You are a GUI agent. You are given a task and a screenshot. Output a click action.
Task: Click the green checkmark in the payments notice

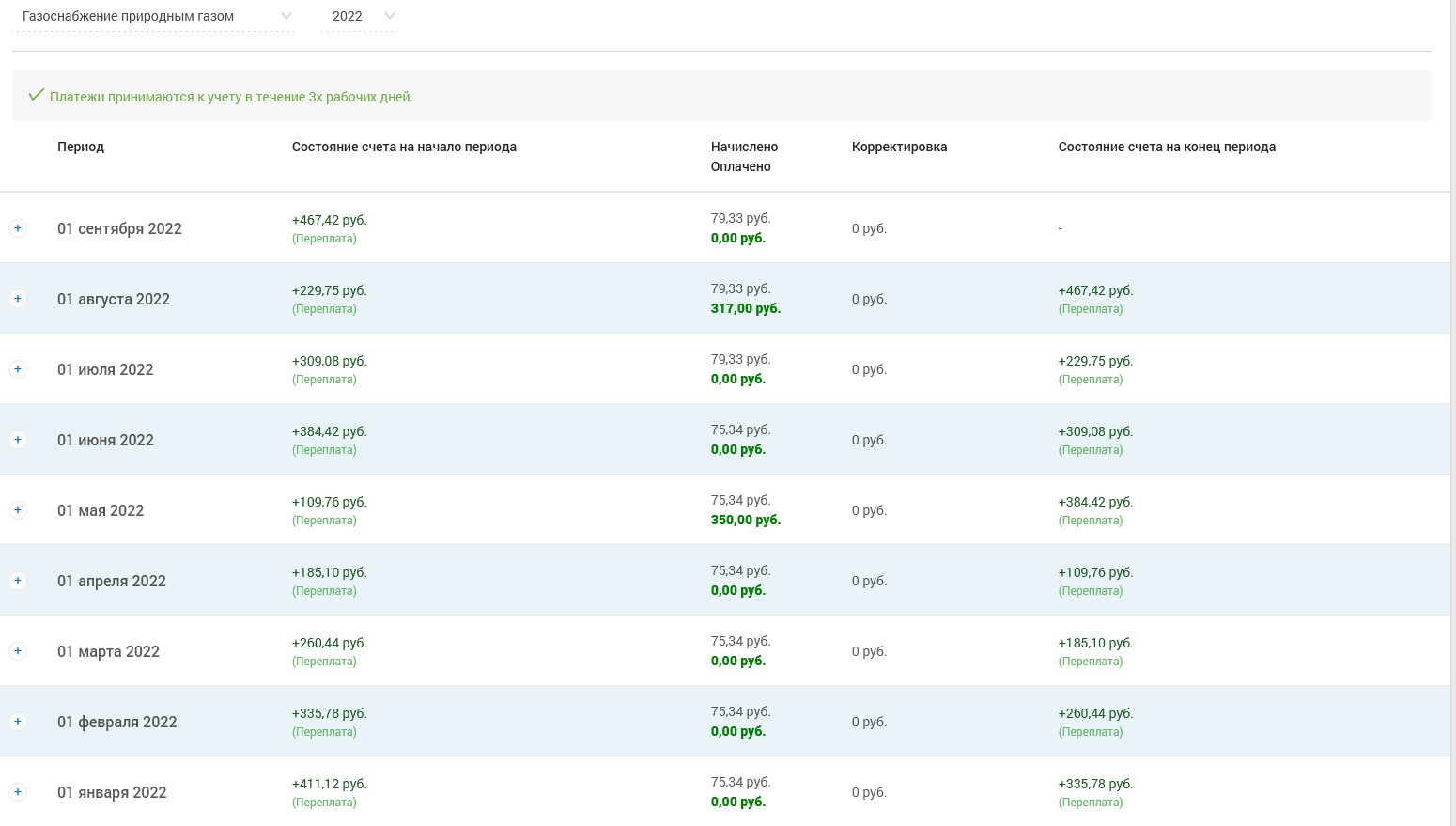click(36, 96)
